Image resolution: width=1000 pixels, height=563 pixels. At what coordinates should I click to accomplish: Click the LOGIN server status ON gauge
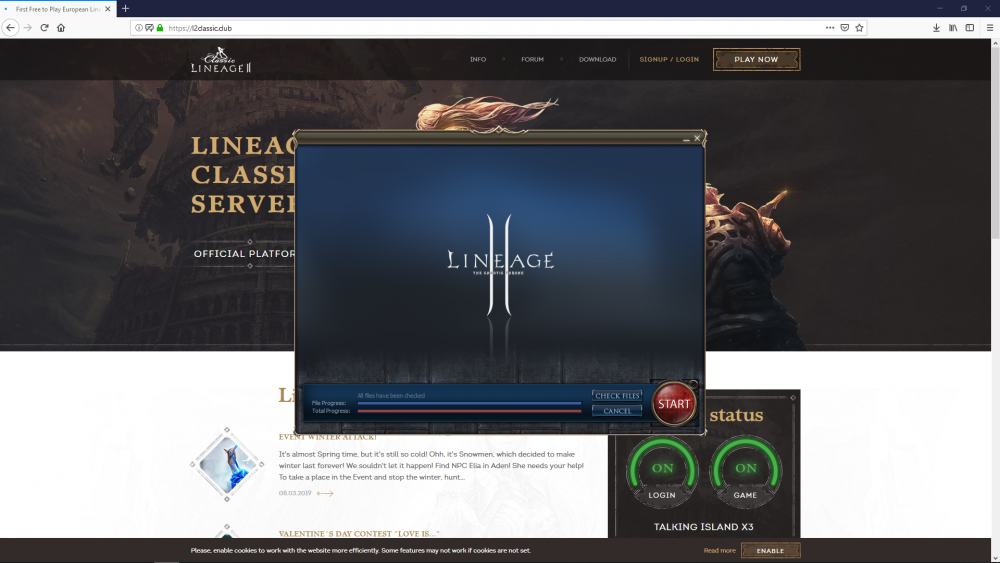click(661, 472)
